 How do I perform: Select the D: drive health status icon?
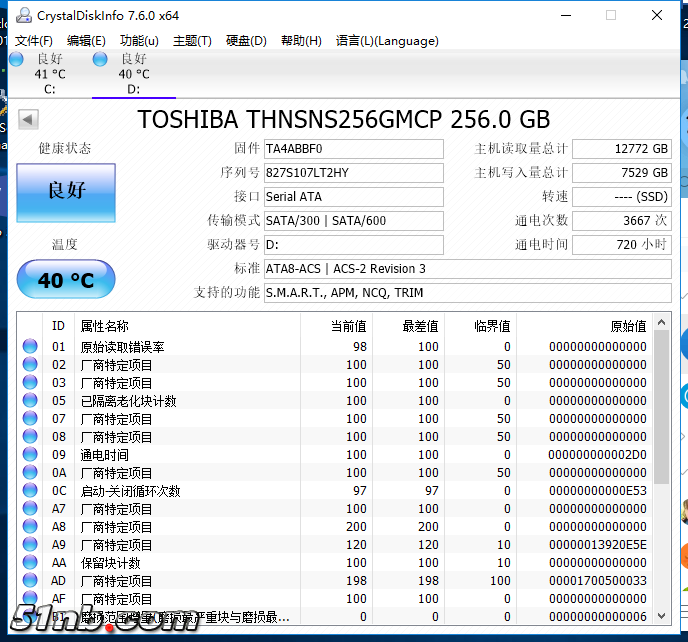[100, 59]
